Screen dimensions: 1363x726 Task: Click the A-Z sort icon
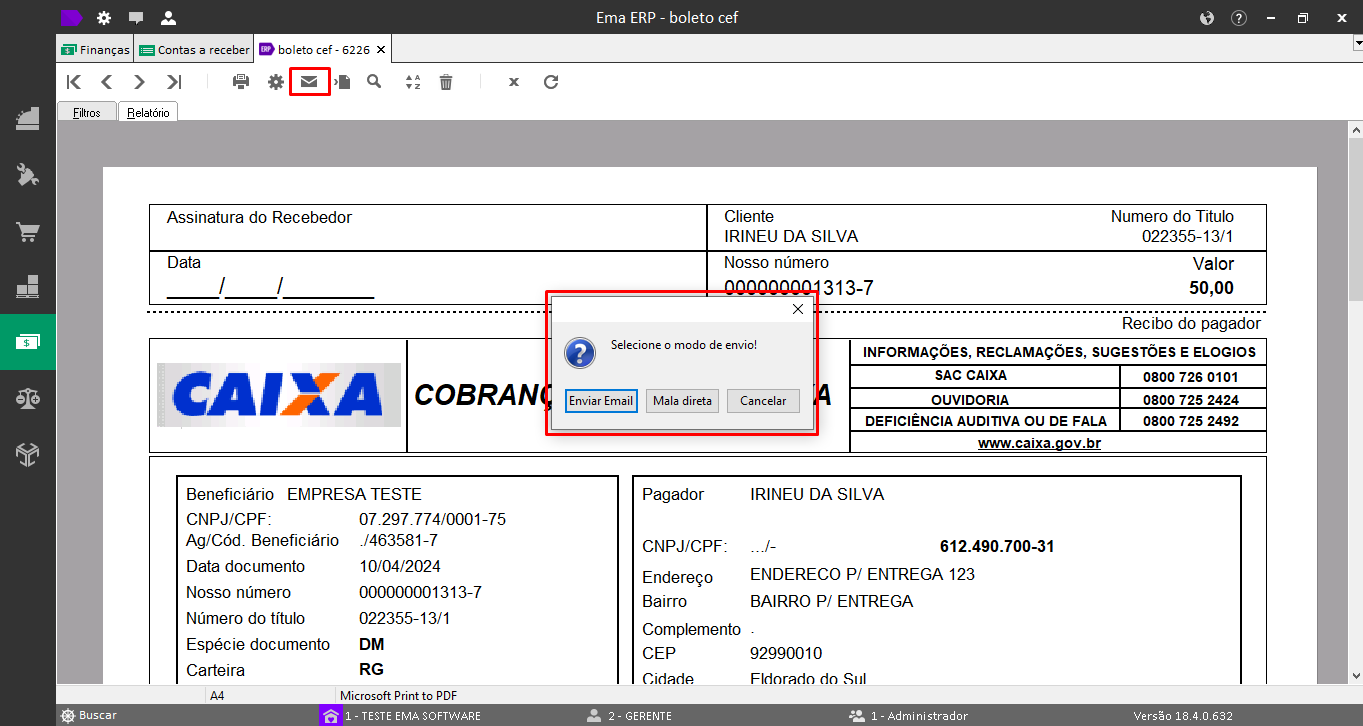tap(413, 82)
